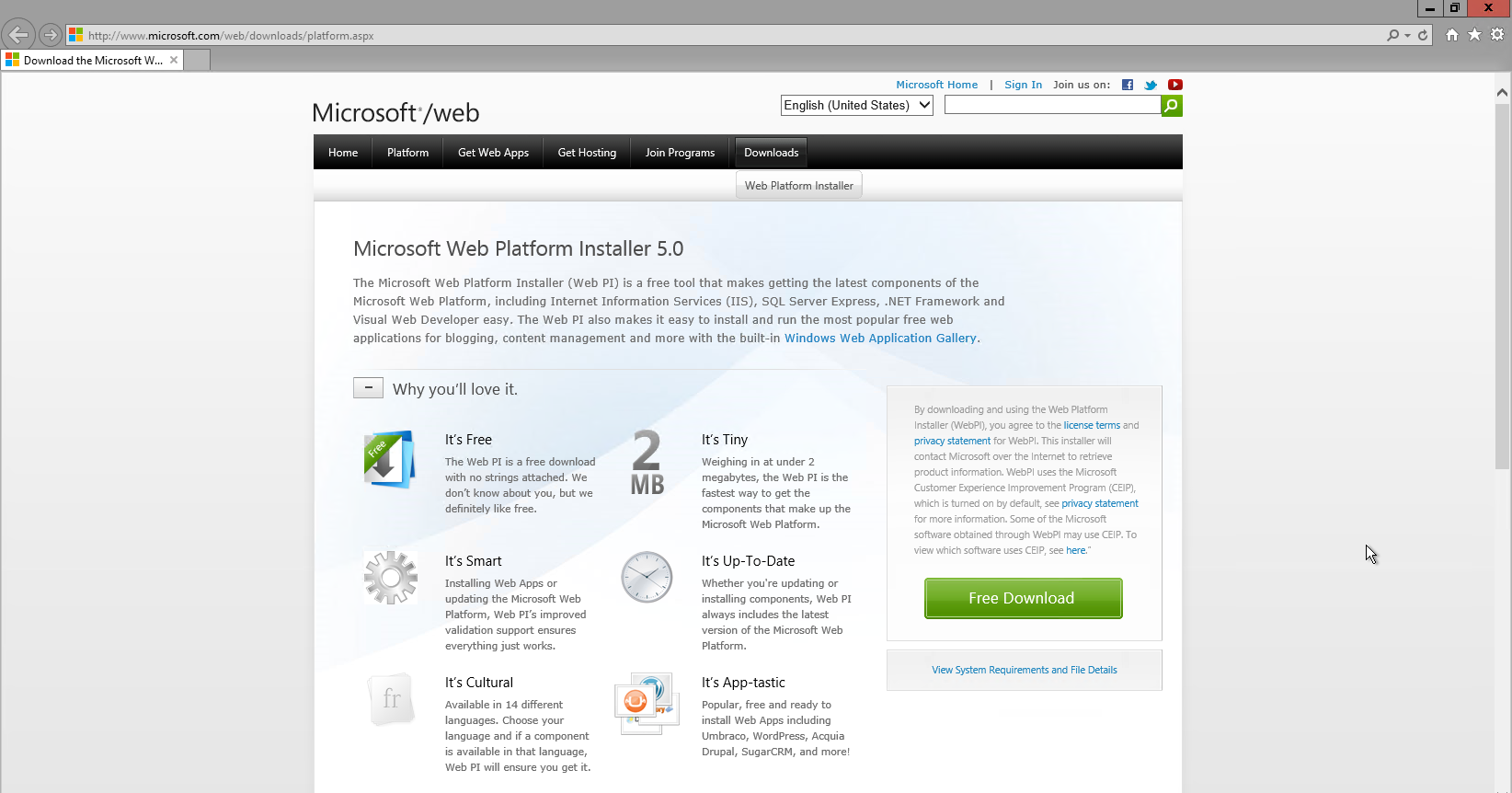Visit the Twitter bird icon link
This screenshot has height=793, width=1512.
click(x=1151, y=85)
